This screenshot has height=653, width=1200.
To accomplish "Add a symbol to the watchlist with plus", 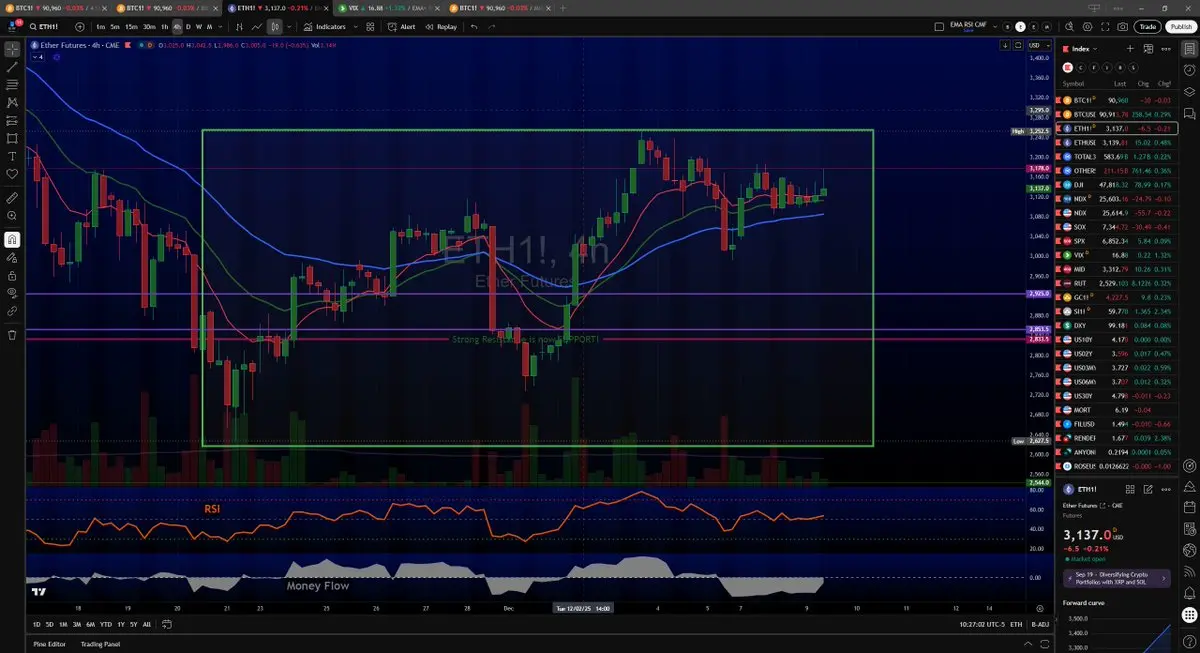I will (x=1131, y=49).
